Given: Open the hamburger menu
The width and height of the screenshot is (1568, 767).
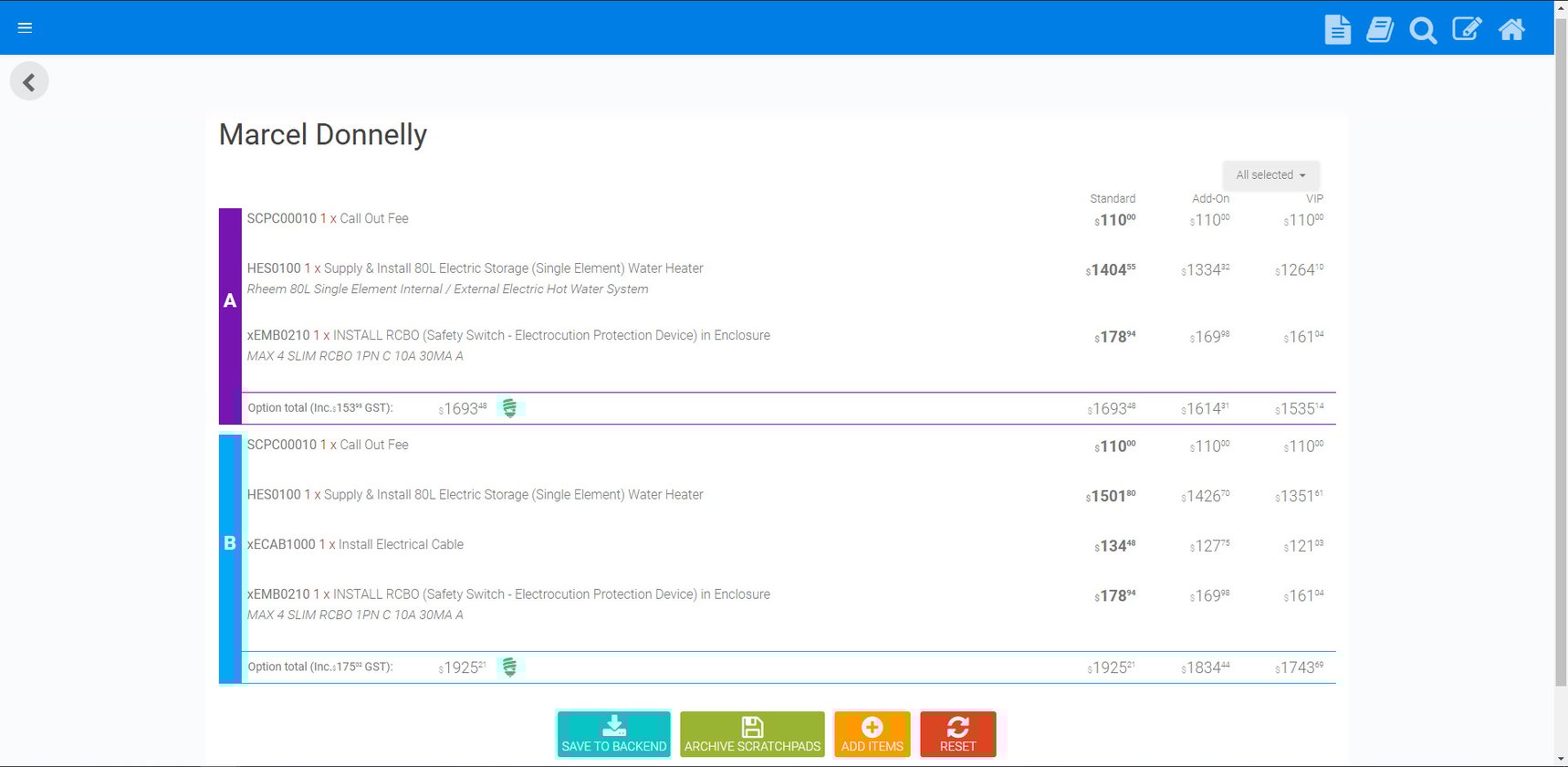Looking at the screenshot, I should (x=25, y=27).
